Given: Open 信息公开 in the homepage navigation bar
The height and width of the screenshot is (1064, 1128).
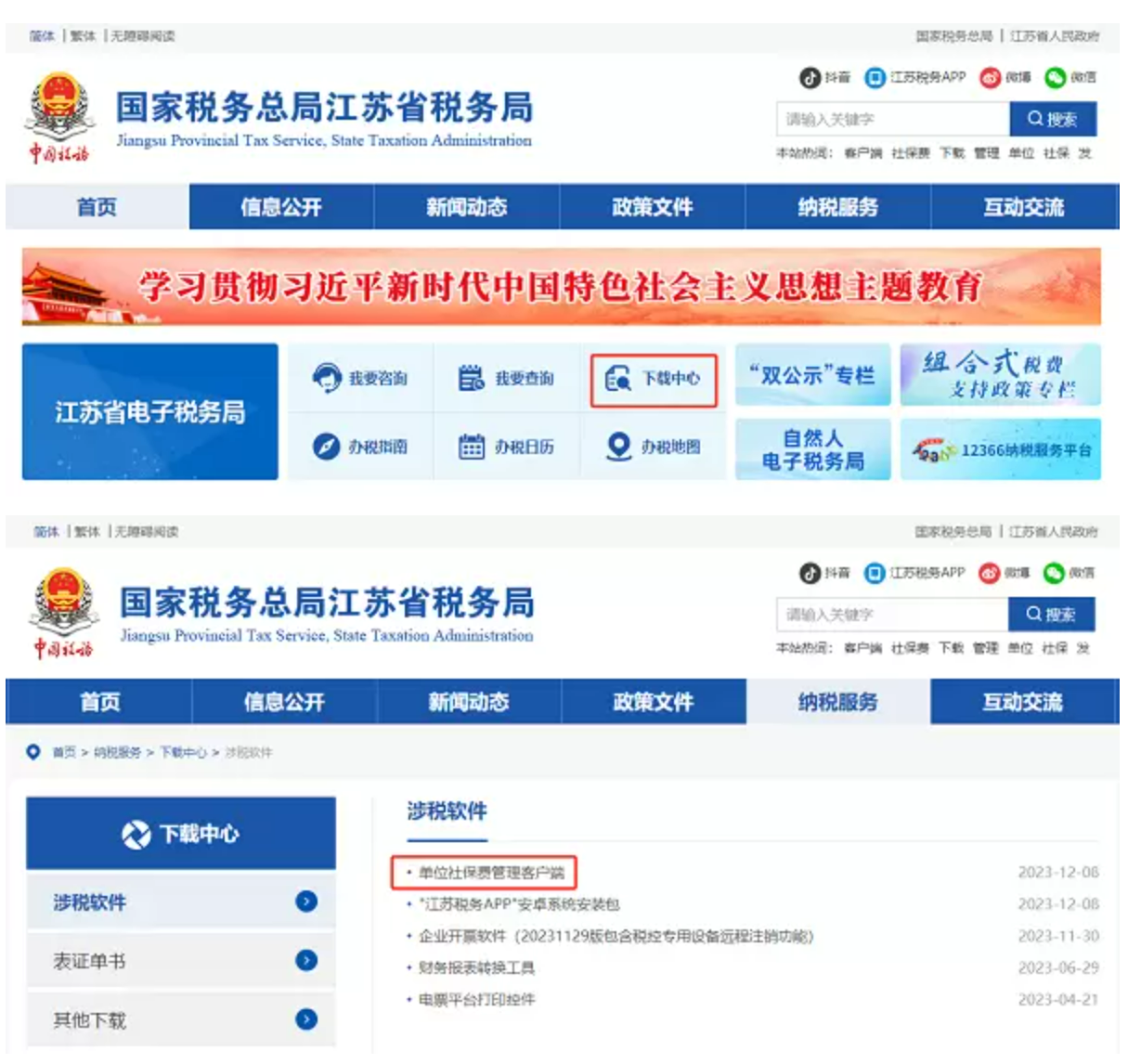Looking at the screenshot, I should [281, 207].
